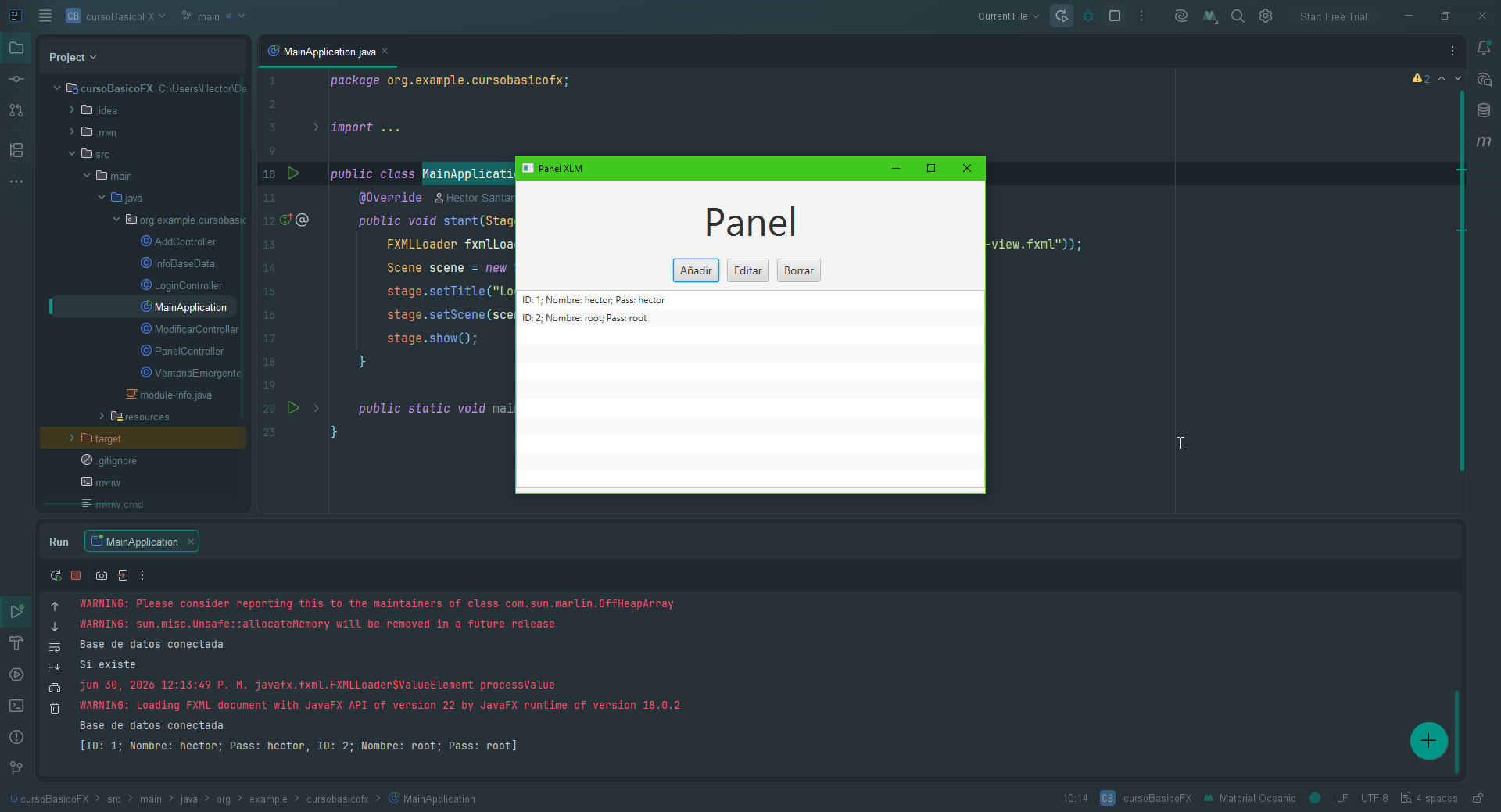1501x812 pixels.
Task: Click the Material Oceanic theme status item
Action: point(1249,798)
